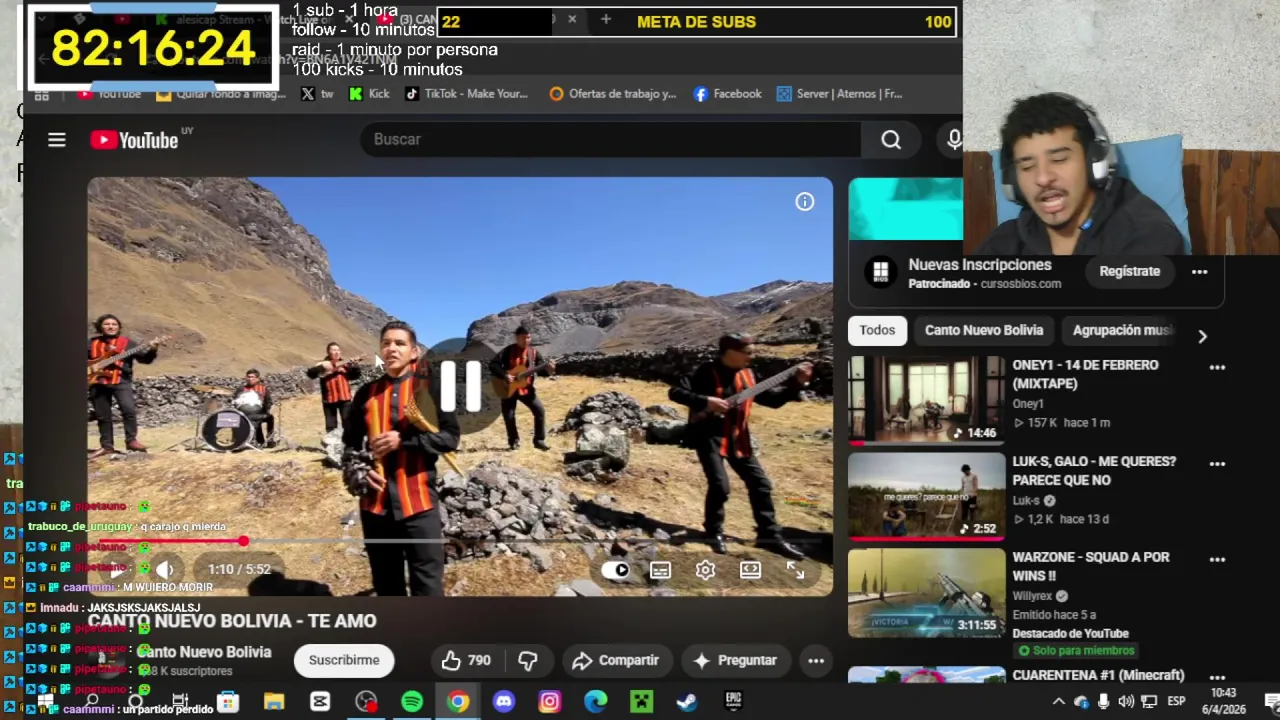Dislike the video with the thumbs-down
1280x720 pixels.
528,660
